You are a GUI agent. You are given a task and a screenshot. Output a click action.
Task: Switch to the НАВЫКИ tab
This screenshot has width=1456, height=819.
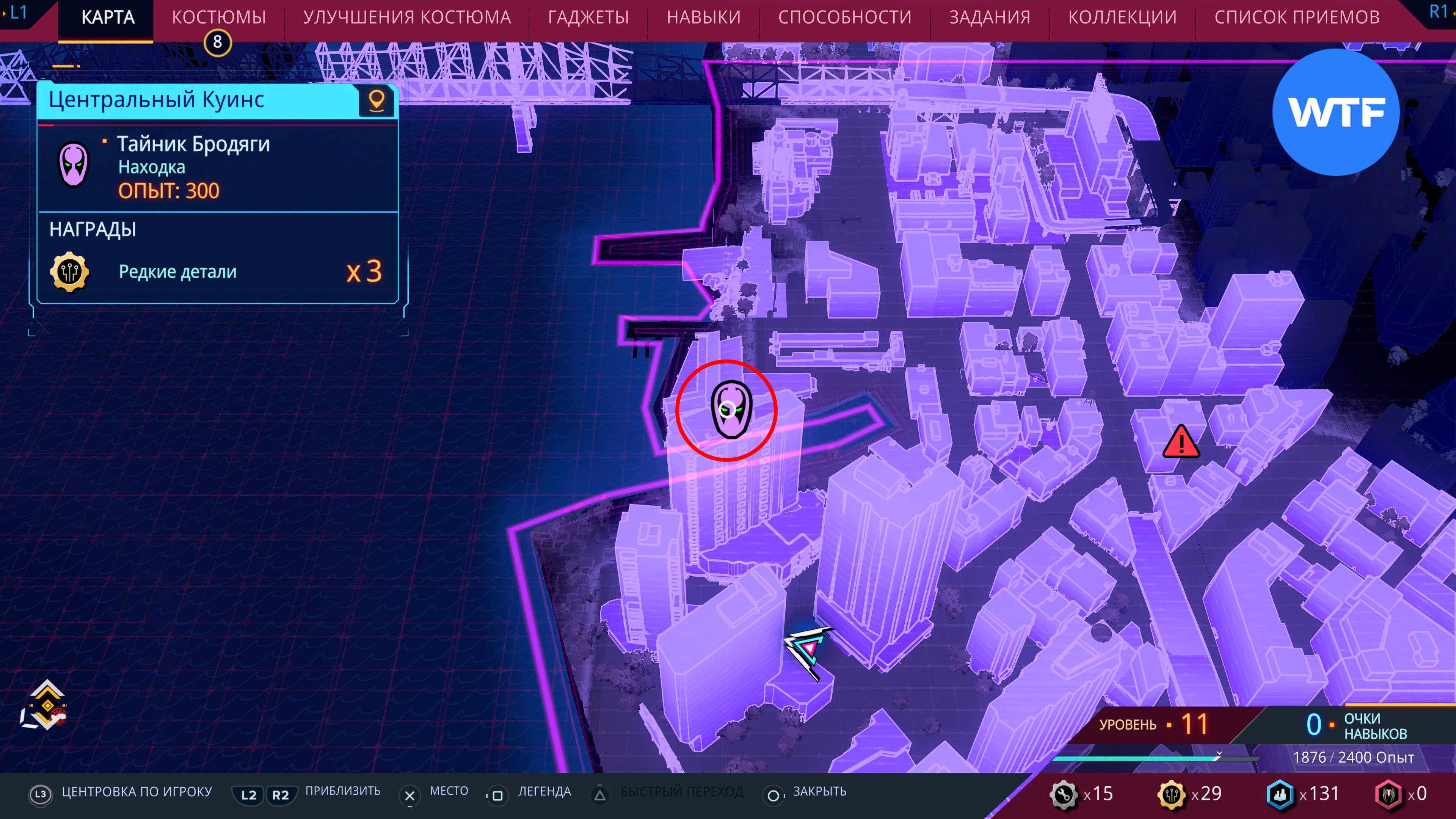(x=703, y=17)
